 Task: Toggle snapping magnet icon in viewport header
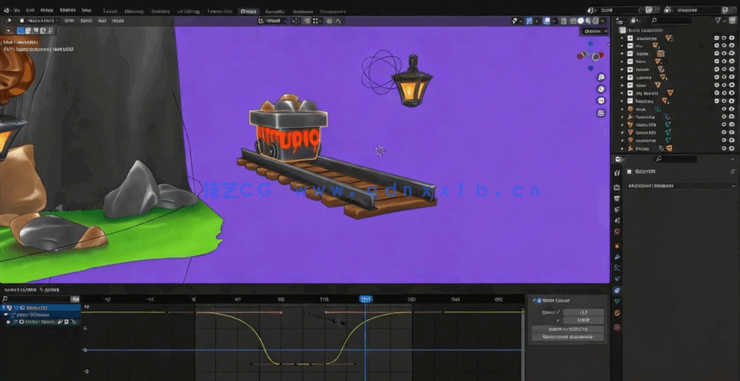(307, 21)
